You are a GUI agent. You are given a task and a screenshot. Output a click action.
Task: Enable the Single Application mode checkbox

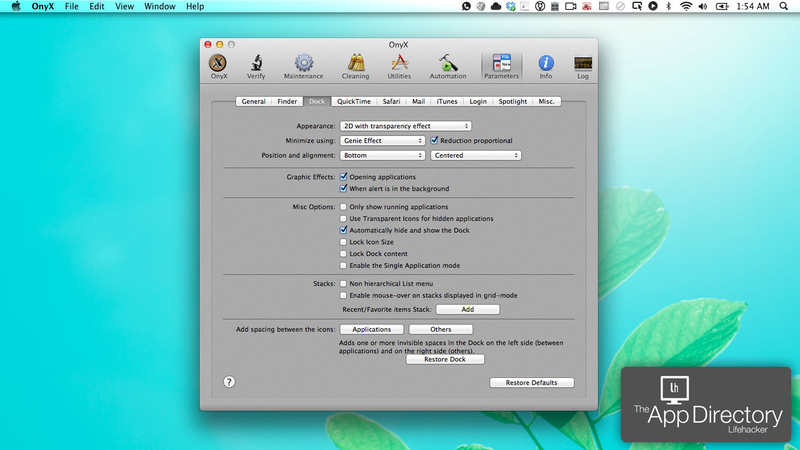click(x=343, y=265)
